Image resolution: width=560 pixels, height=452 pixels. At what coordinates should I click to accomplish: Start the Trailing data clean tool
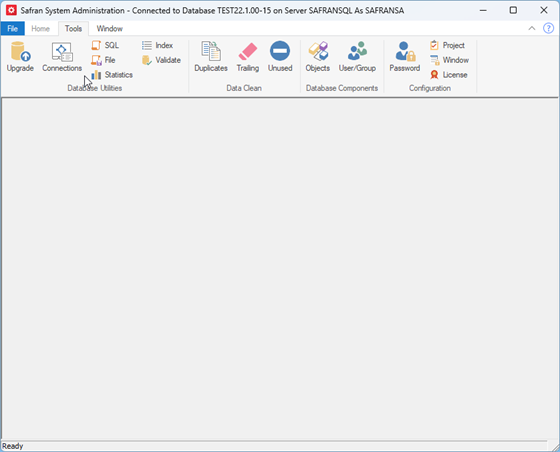coord(248,57)
